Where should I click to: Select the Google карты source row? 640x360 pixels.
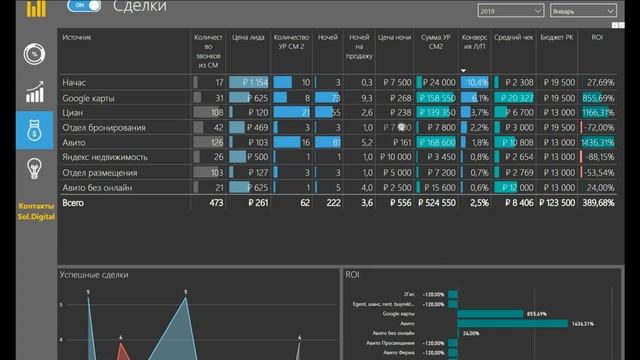[x=338, y=98]
